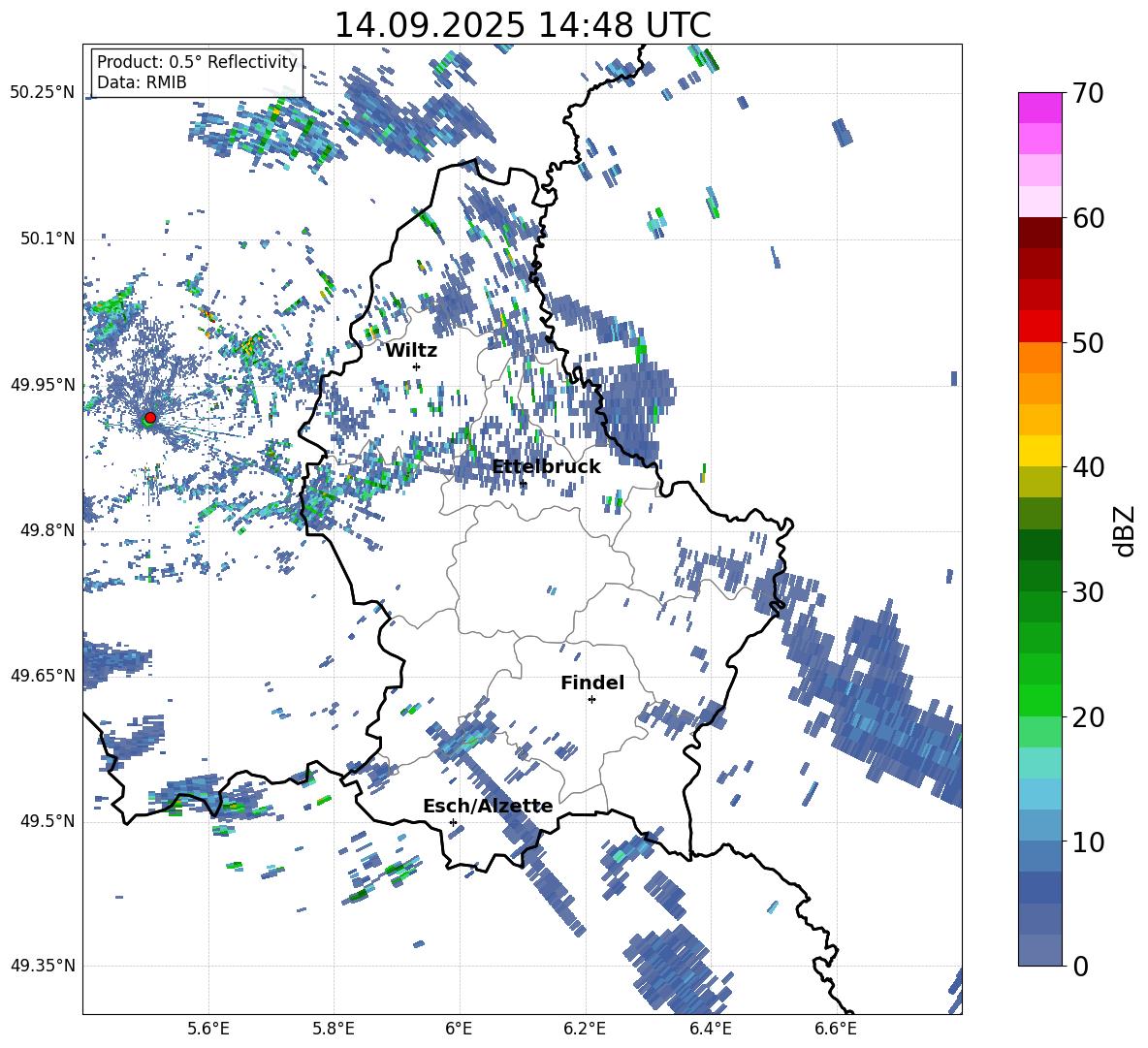Click the map title showing 14:48 UTC

[x=522, y=25]
